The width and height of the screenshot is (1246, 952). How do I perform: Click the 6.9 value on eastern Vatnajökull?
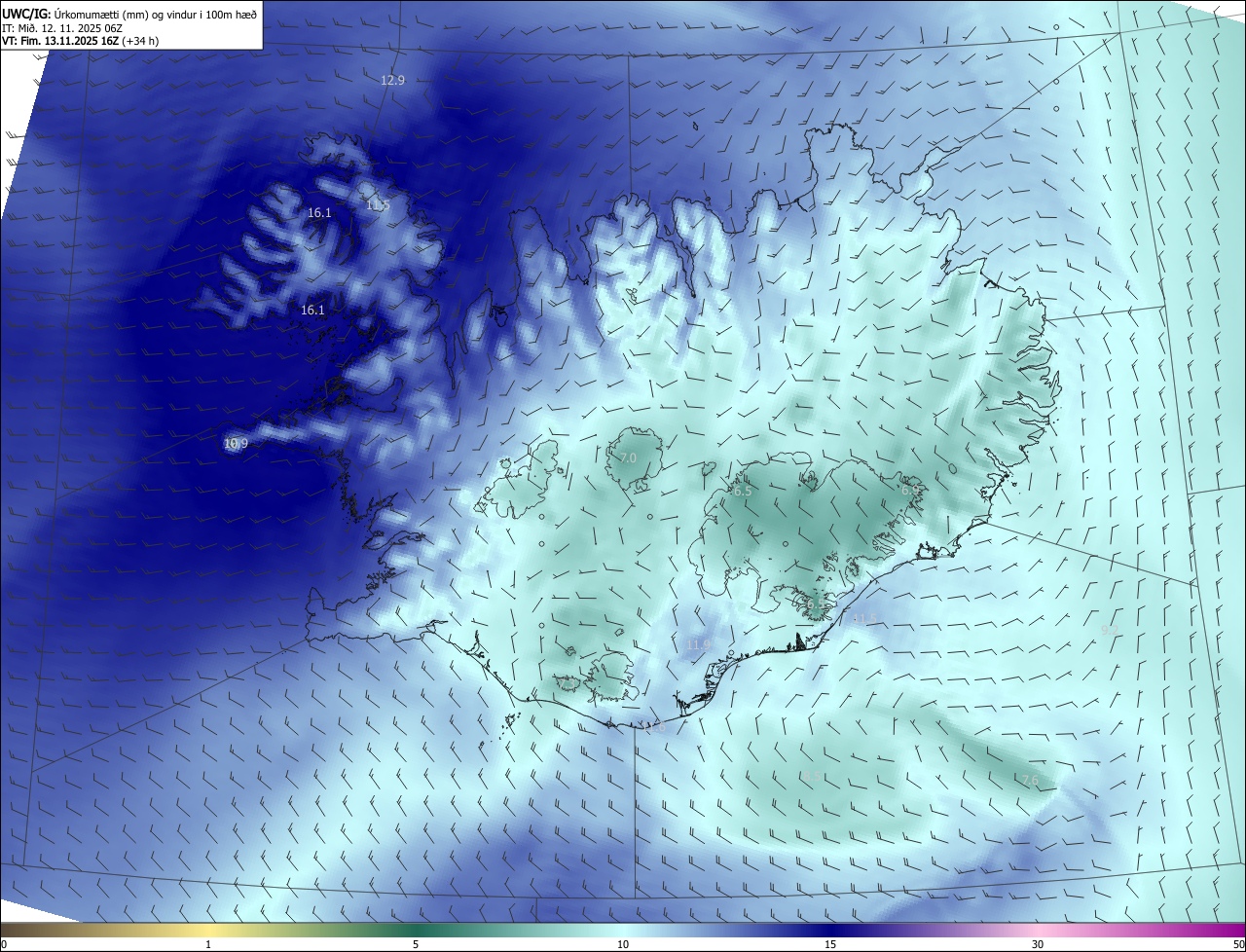tap(909, 492)
